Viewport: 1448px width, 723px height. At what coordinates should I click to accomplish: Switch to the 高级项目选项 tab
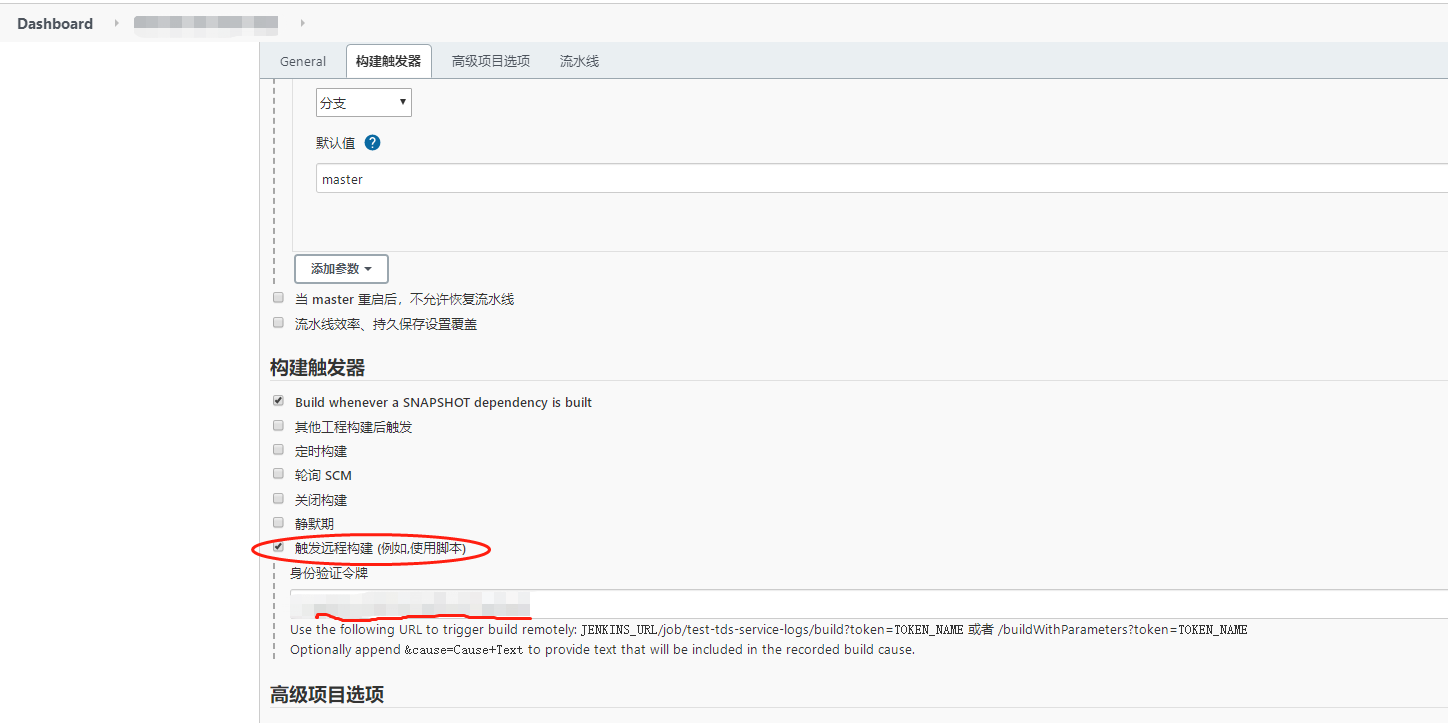[492, 61]
